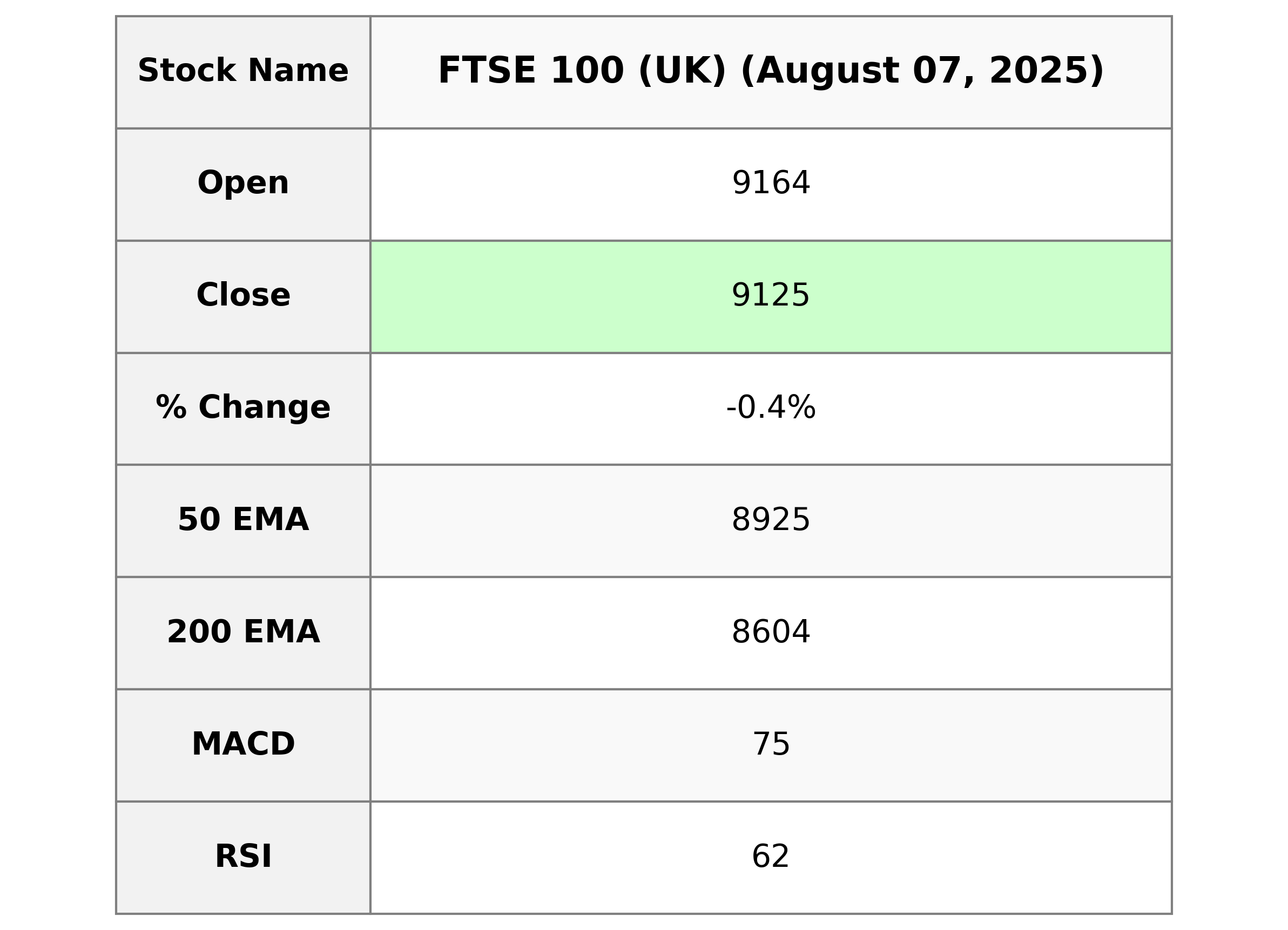Select the MACD row label
1288x930 pixels.
point(243,744)
